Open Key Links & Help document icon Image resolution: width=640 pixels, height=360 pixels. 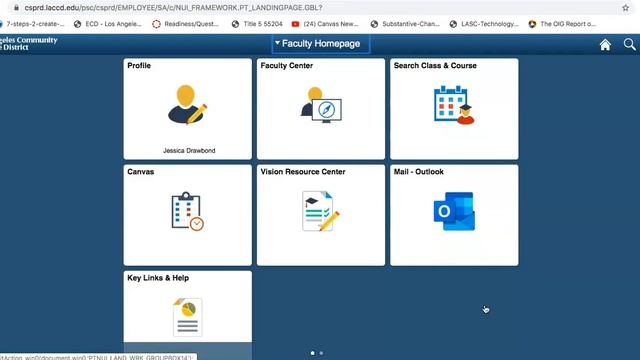coord(187,317)
